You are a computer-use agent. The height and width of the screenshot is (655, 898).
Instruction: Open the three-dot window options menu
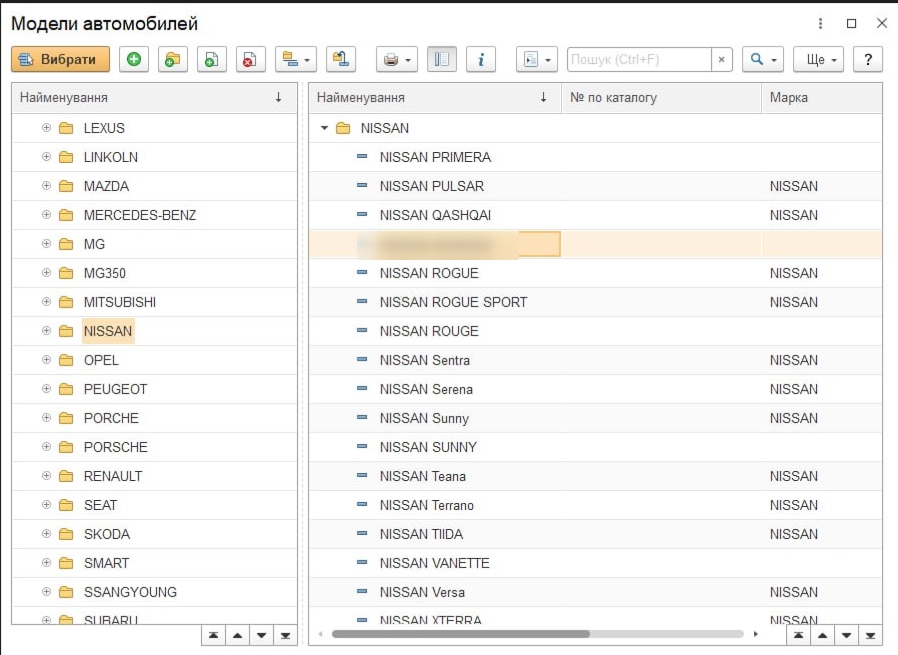(x=820, y=23)
